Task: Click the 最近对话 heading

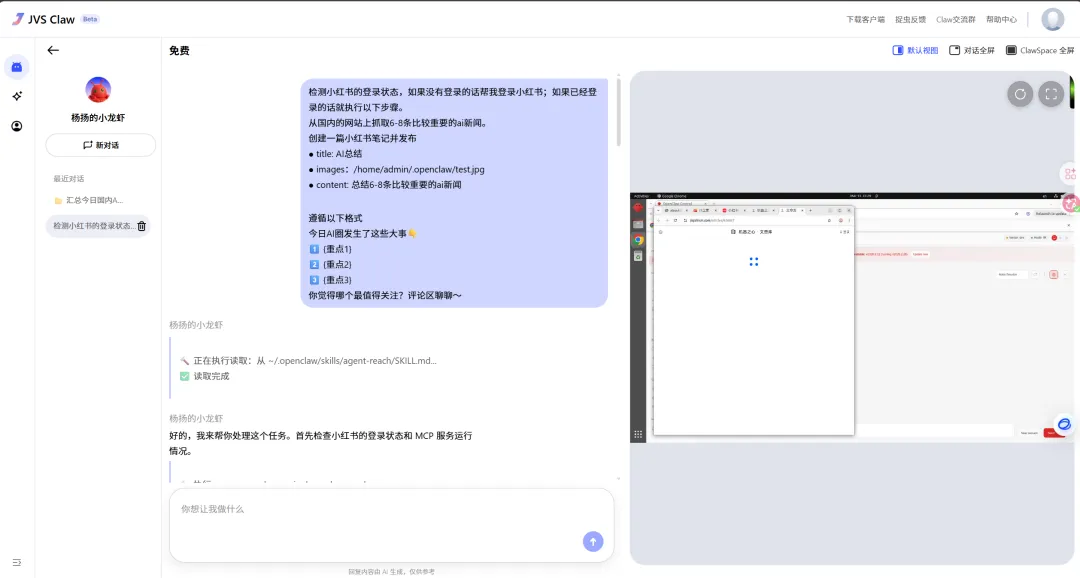Action: (69, 178)
